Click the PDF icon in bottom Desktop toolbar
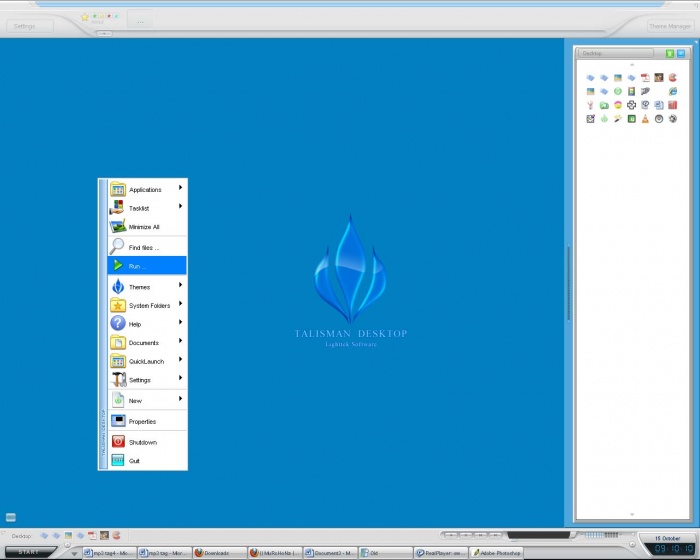Screen dimensions: 700x560 92,535
